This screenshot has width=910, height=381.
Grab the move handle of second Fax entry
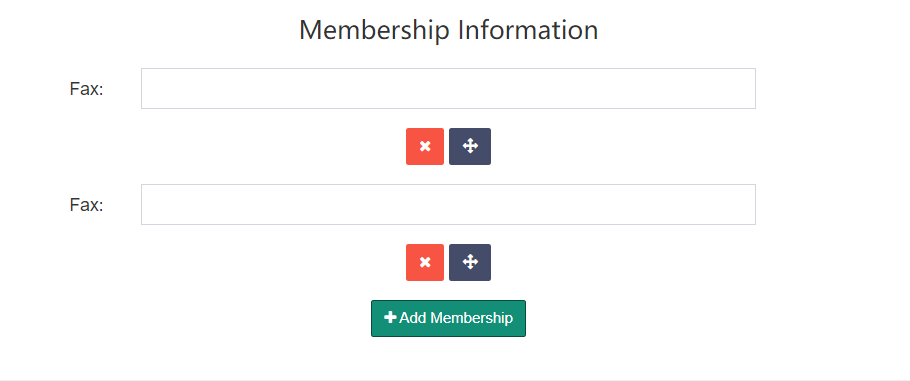(x=470, y=263)
